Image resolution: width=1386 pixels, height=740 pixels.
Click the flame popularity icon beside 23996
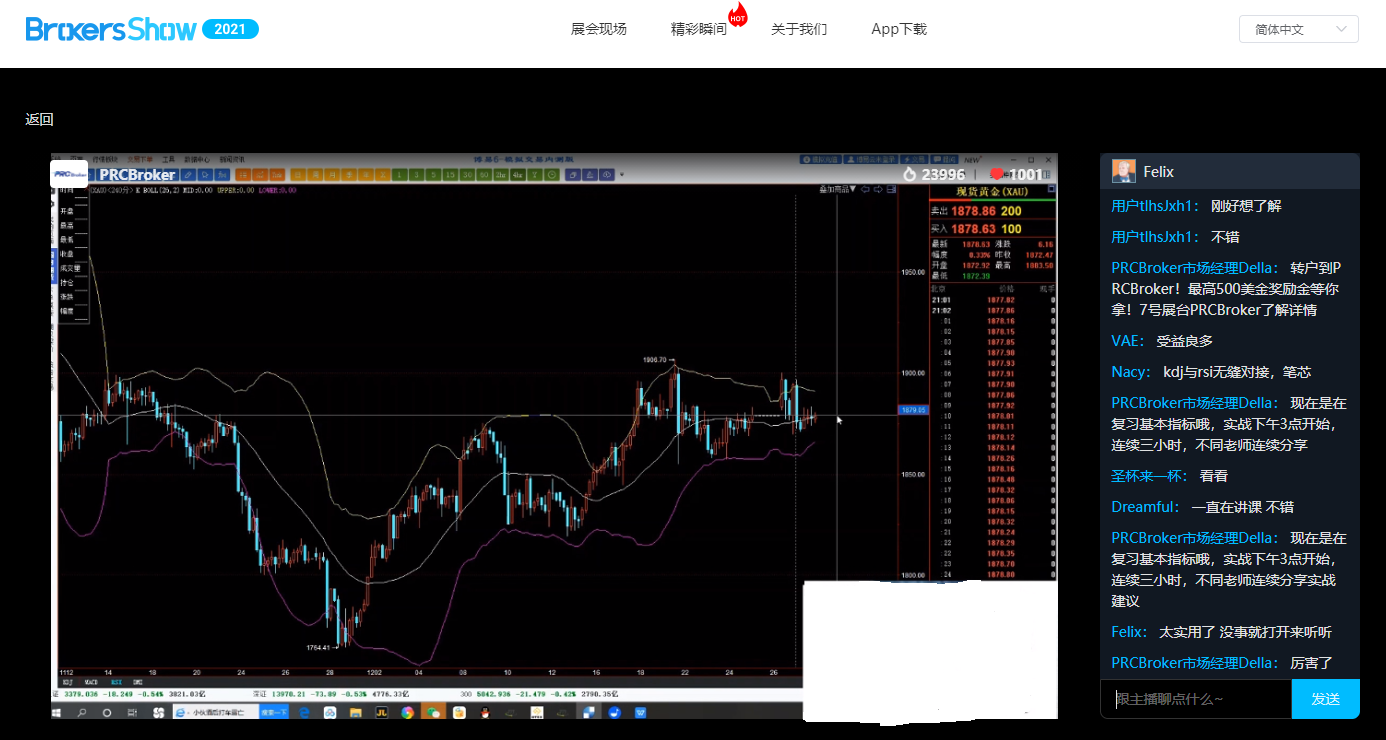coord(909,174)
